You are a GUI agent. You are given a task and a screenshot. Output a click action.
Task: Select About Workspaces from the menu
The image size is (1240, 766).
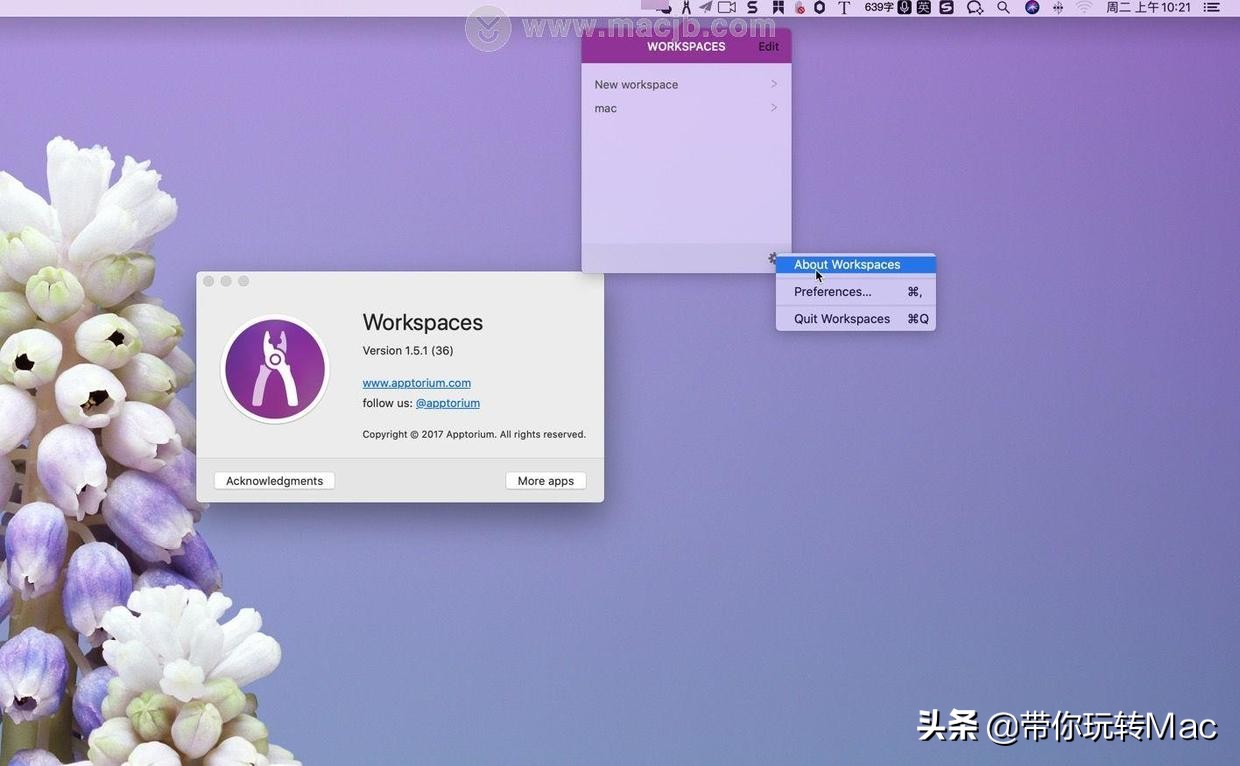846,264
